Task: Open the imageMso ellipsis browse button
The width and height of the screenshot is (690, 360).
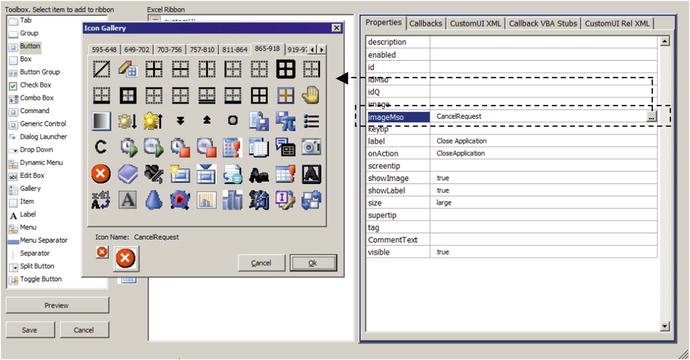Action: (x=652, y=117)
